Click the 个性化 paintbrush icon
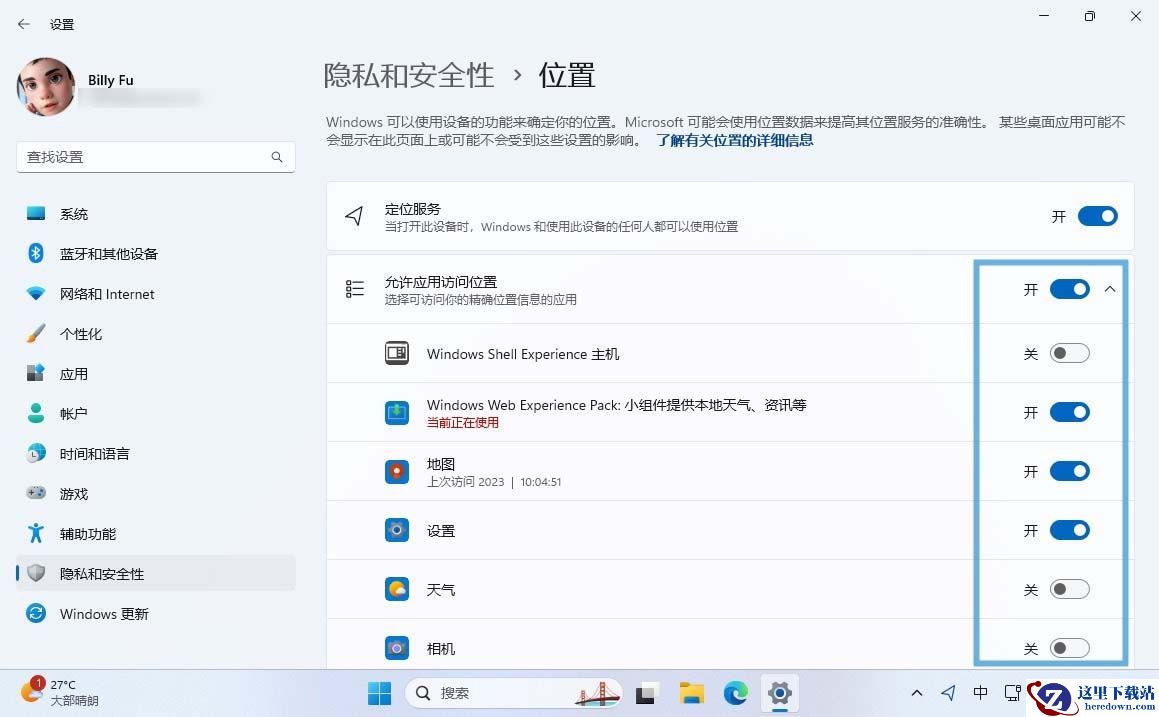This screenshot has width=1159, height=717. pos(35,333)
